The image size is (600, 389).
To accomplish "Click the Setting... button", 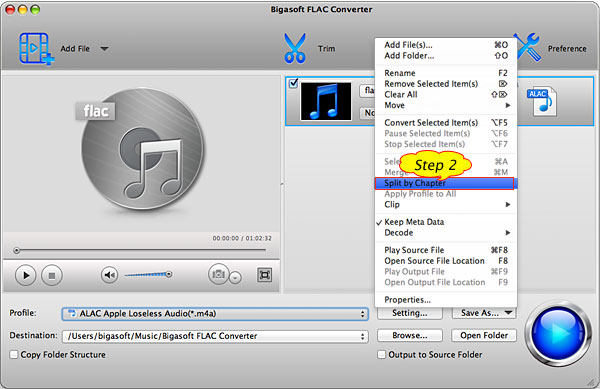I will 409,313.
